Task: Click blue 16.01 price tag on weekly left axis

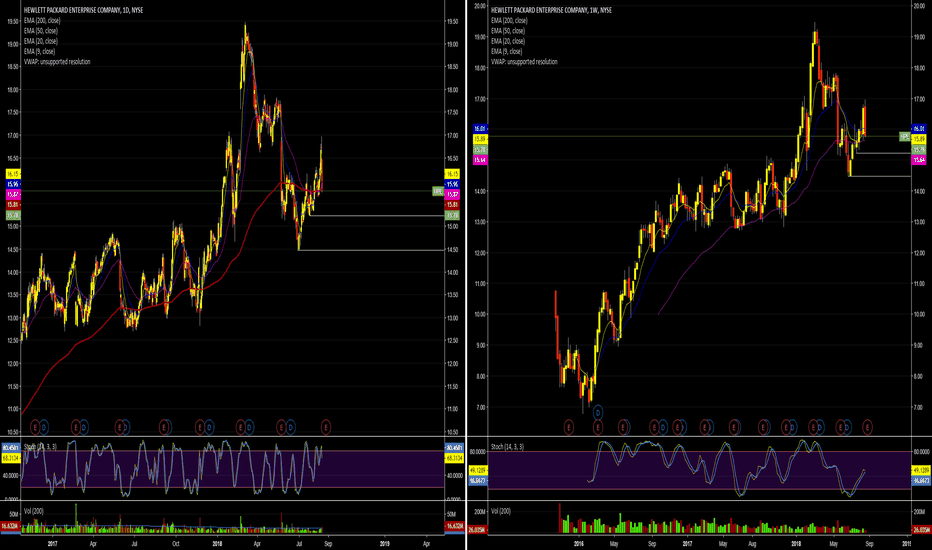Action: pyautogui.click(x=480, y=128)
